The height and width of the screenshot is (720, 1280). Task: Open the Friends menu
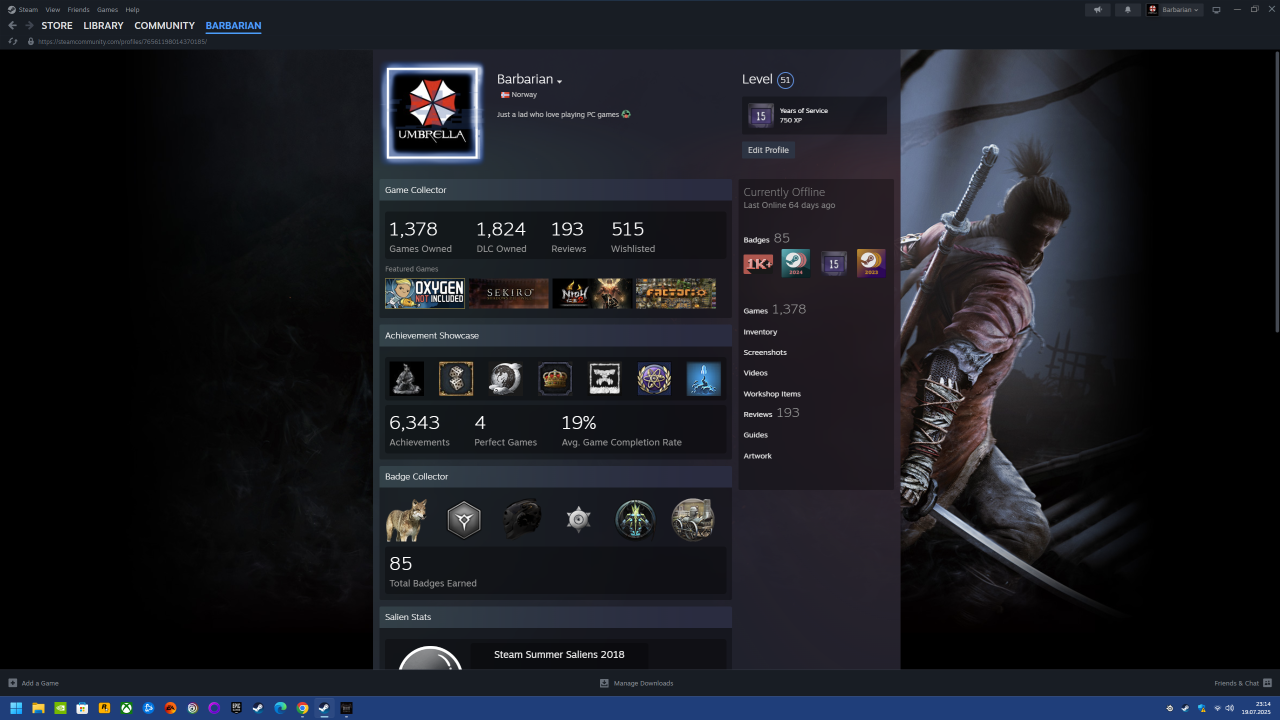[x=78, y=9]
